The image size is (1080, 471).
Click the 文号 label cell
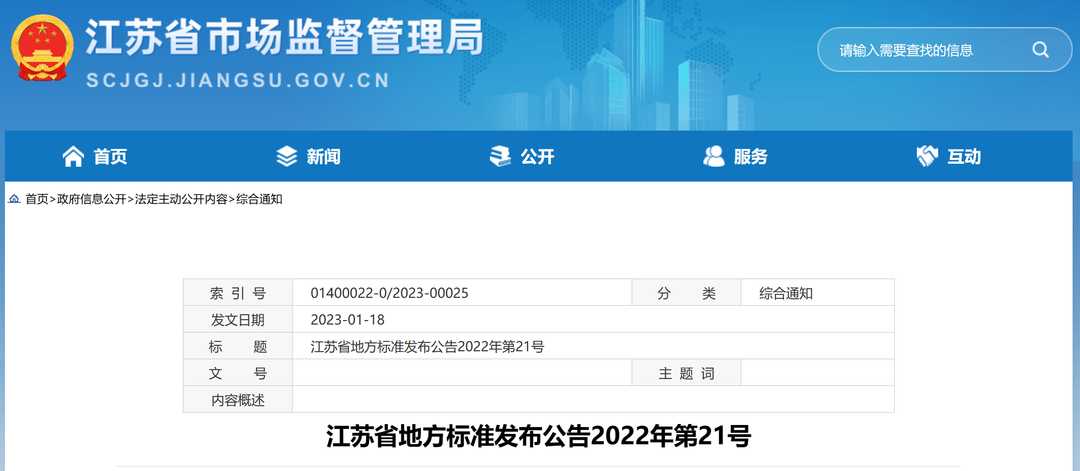pyautogui.click(x=238, y=373)
